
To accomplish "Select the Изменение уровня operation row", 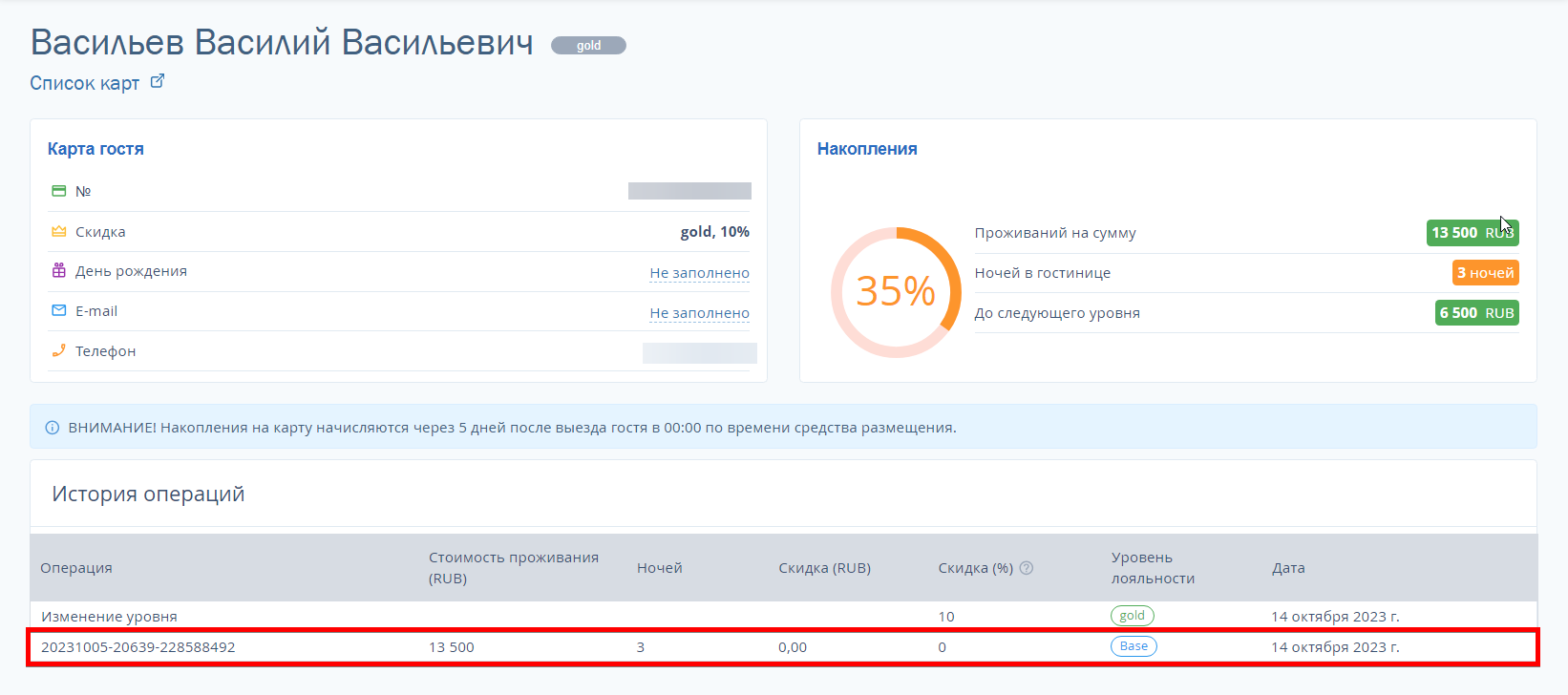I will pyautogui.click(x=783, y=616).
